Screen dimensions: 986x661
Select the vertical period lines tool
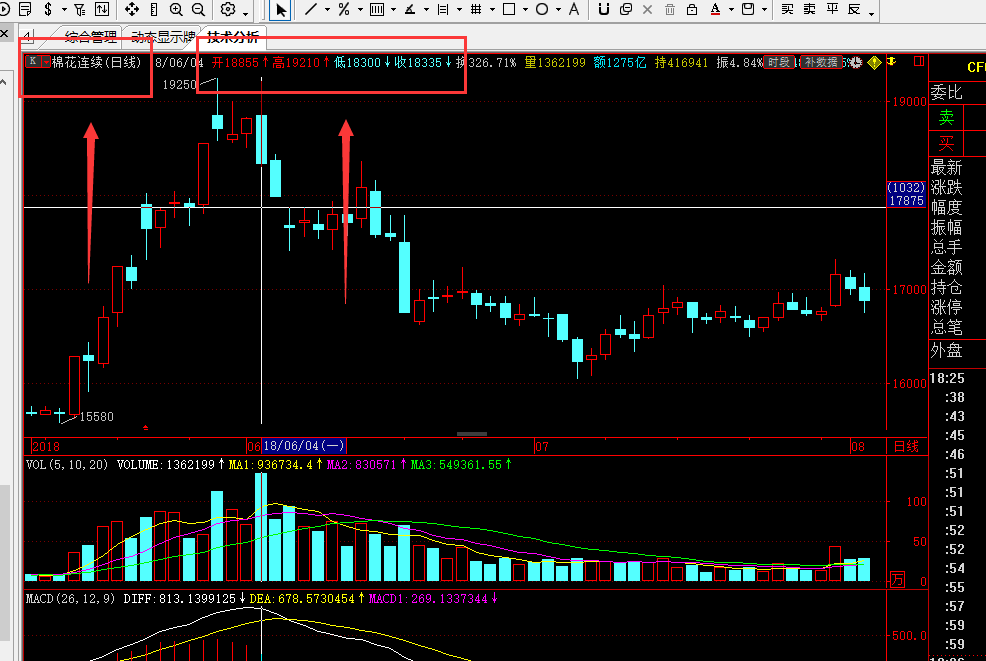[377, 9]
